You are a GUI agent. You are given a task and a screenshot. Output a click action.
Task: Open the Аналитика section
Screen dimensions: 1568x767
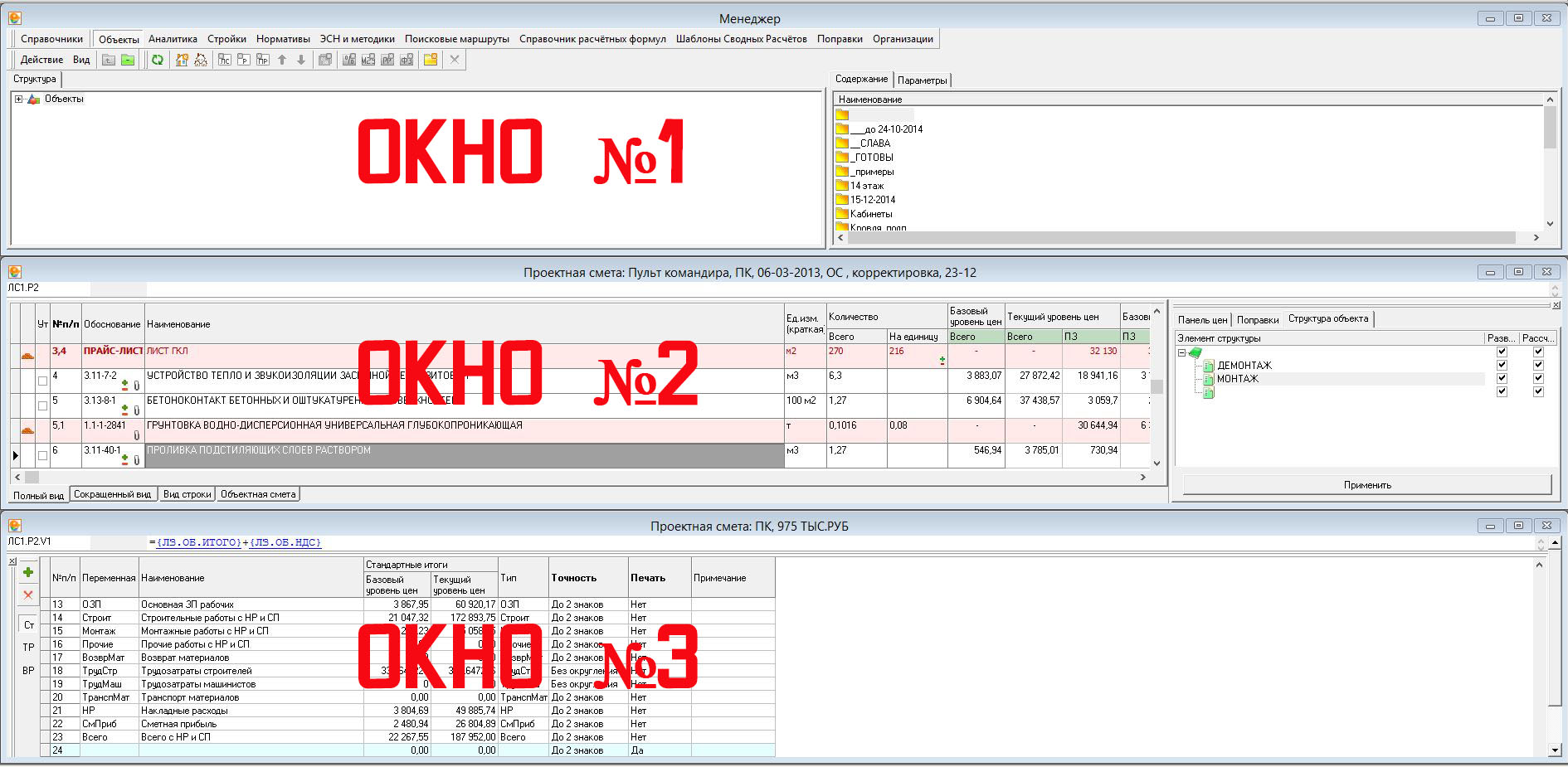(173, 39)
